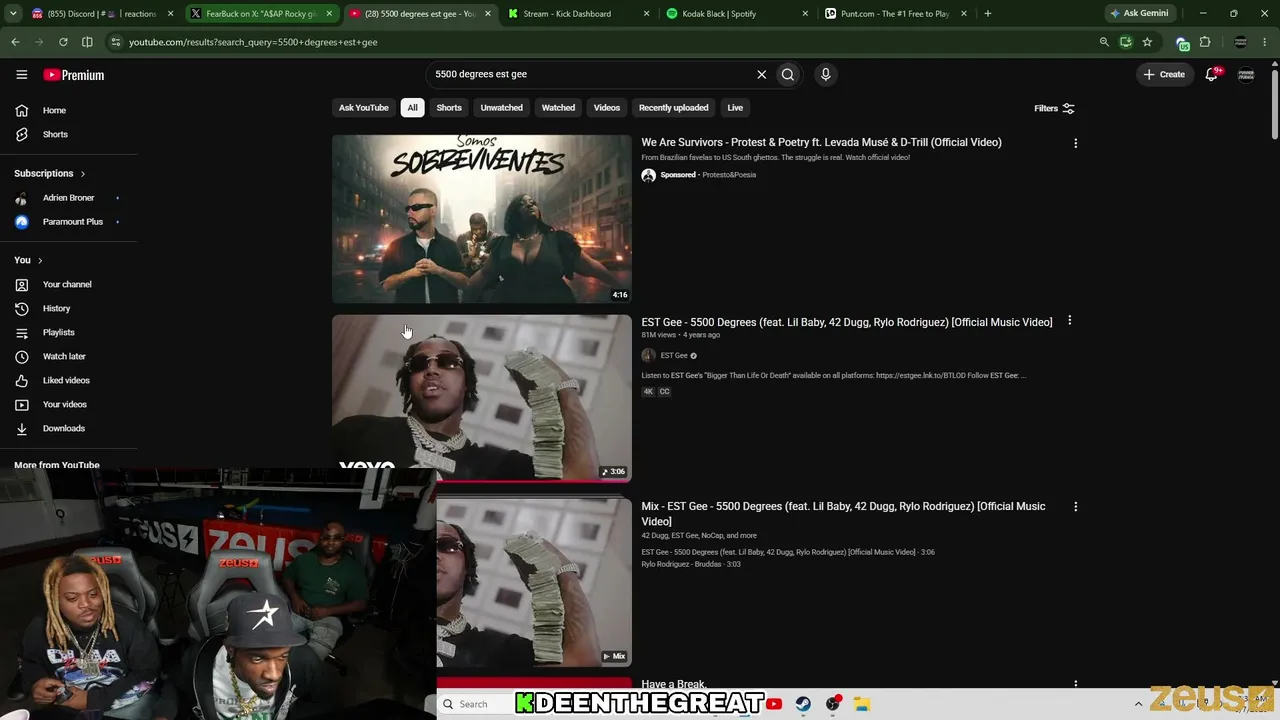
Task: Go back in browser history
Action: [x=15, y=42]
